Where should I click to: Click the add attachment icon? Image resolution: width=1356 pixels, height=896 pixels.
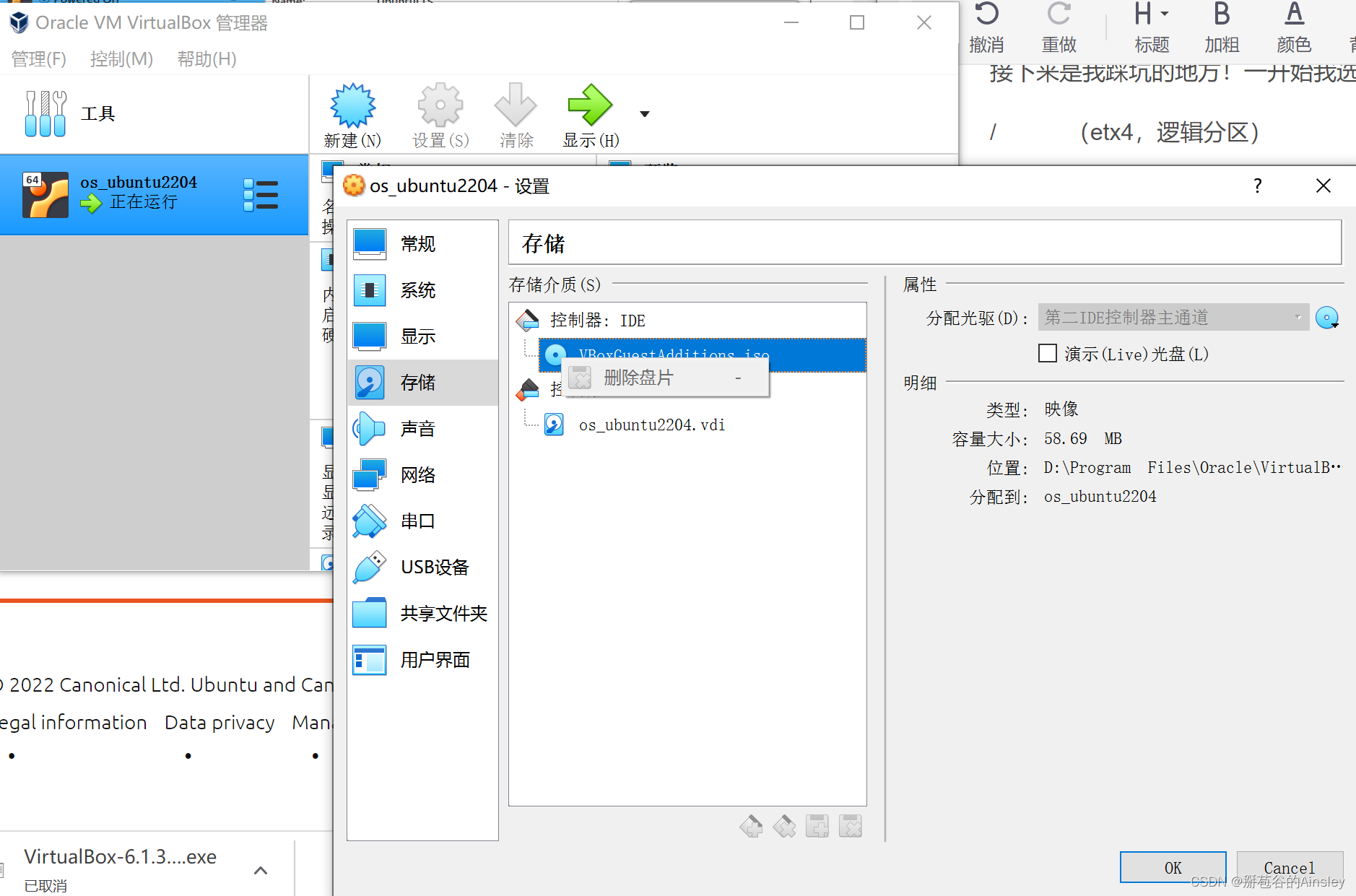coord(817,826)
